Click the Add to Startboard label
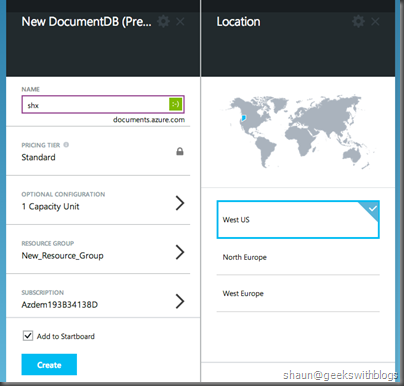Screen dimensions: 404x386 [66, 336]
